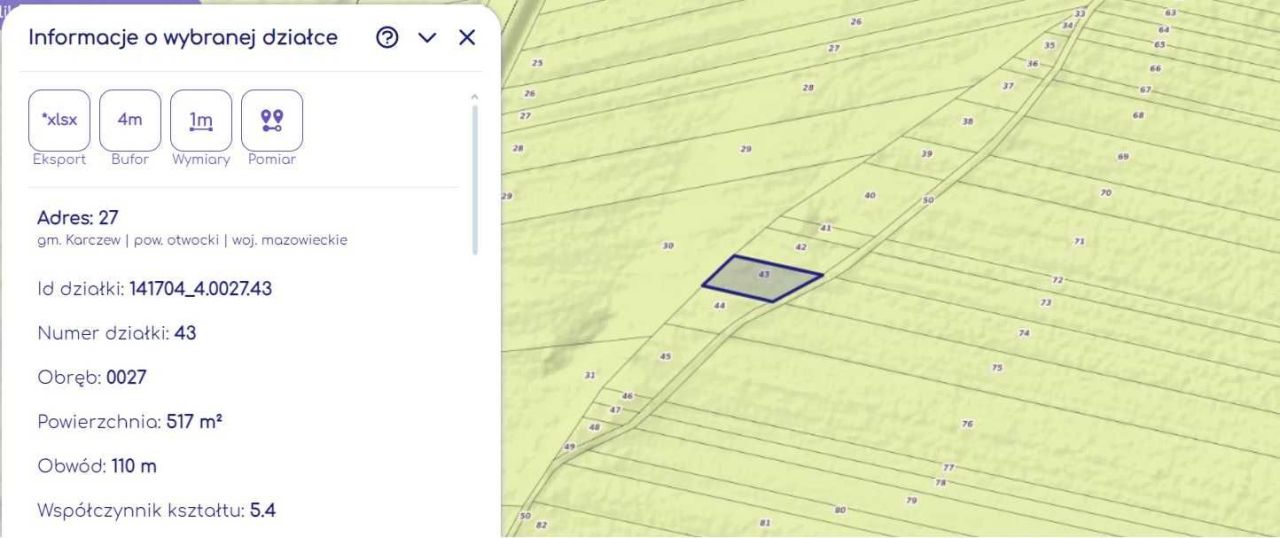
Task: Click parcel label 76 on map
Action: point(967,425)
